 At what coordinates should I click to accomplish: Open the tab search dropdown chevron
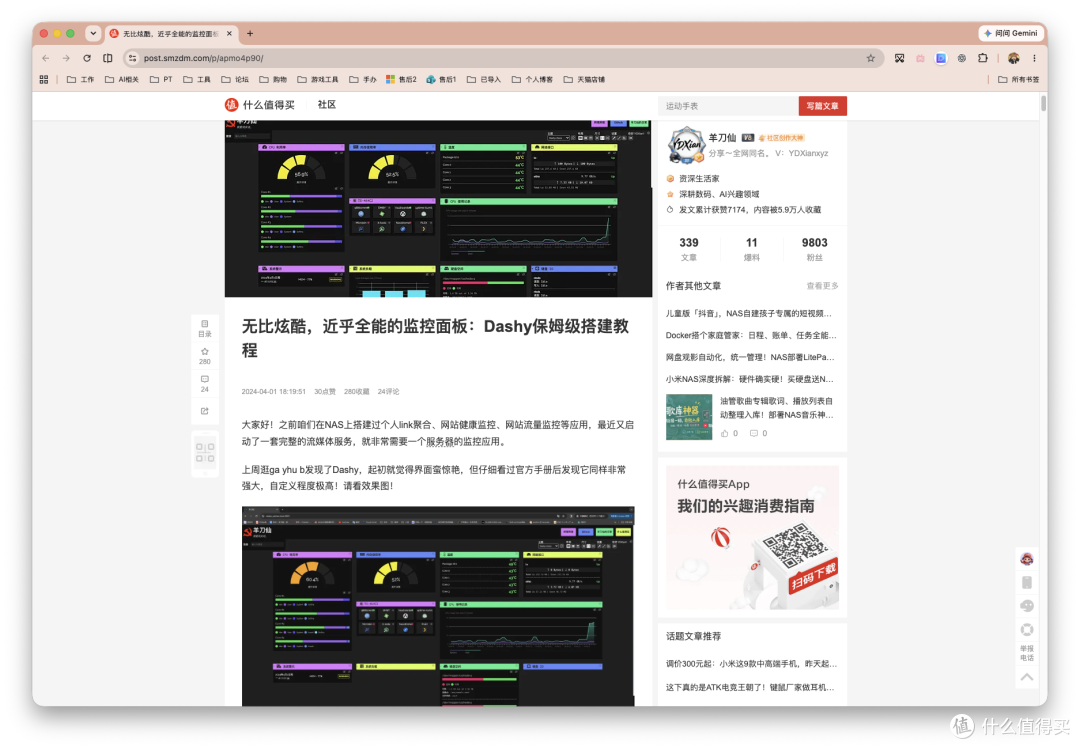[x=93, y=33]
